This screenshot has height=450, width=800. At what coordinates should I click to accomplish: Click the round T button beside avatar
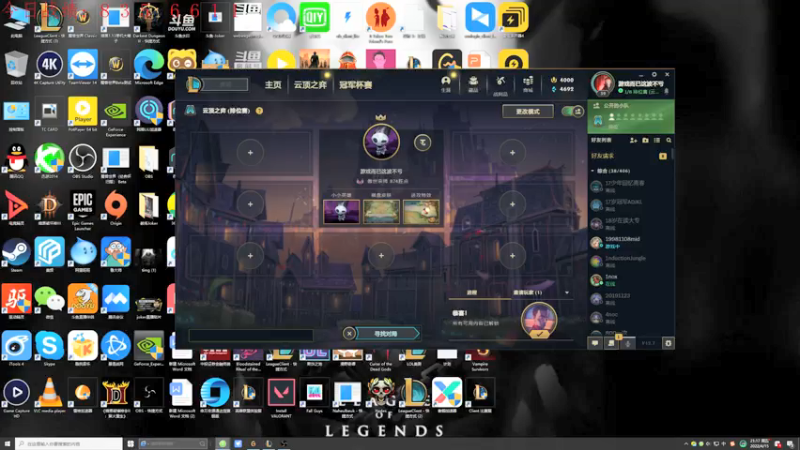tap(422, 143)
